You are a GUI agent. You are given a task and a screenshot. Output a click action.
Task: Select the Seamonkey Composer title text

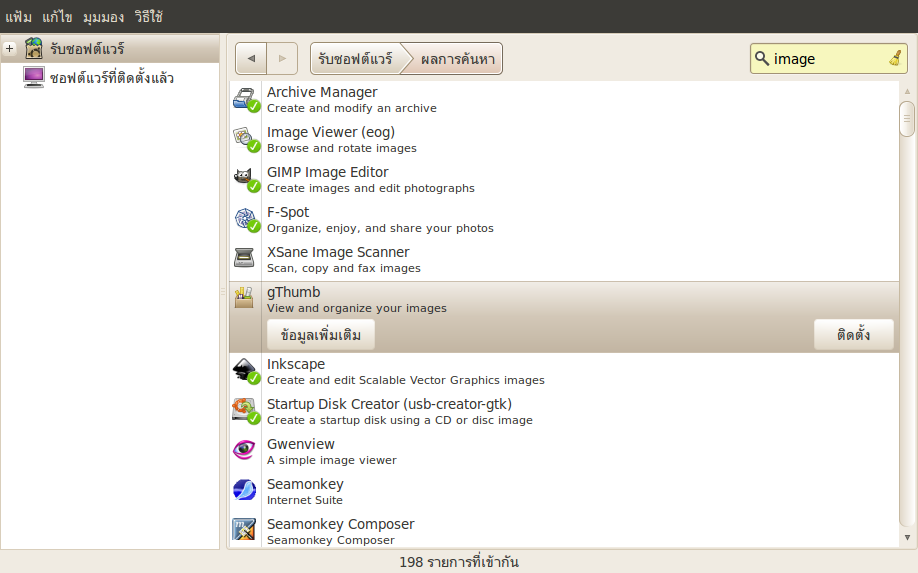pyautogui.click(x=340, y=524)
